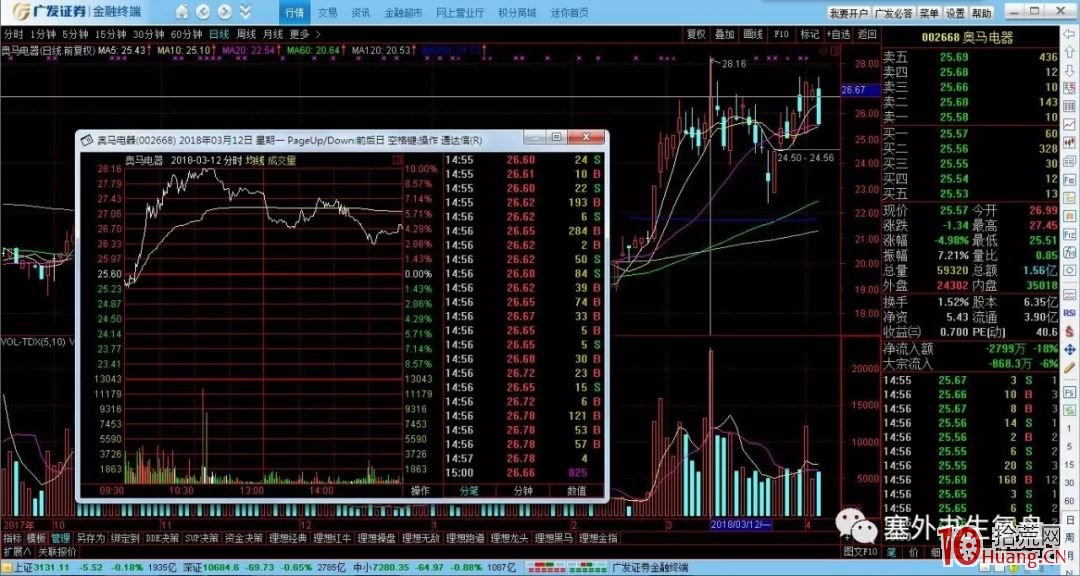Switch chart to 15分钟 period
The height and width of the screenshot is (576, 1080).
110,34
